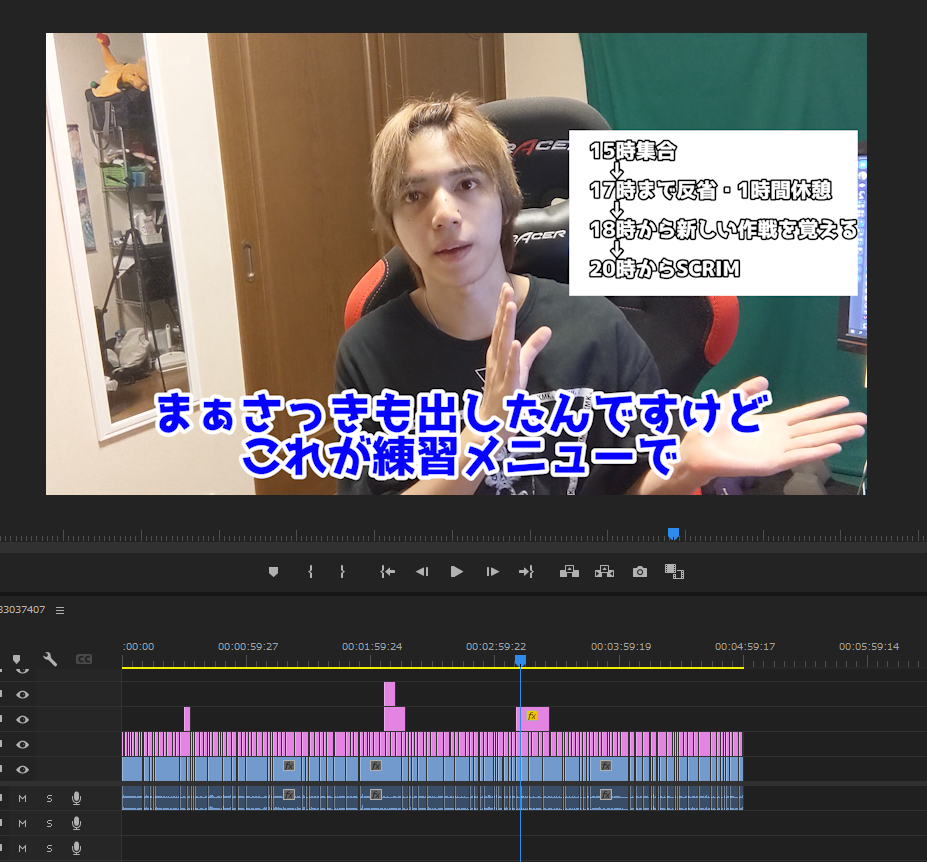Mute the middle empty audio track
This screenshot has width=927, height=862.
pos(22,824)
